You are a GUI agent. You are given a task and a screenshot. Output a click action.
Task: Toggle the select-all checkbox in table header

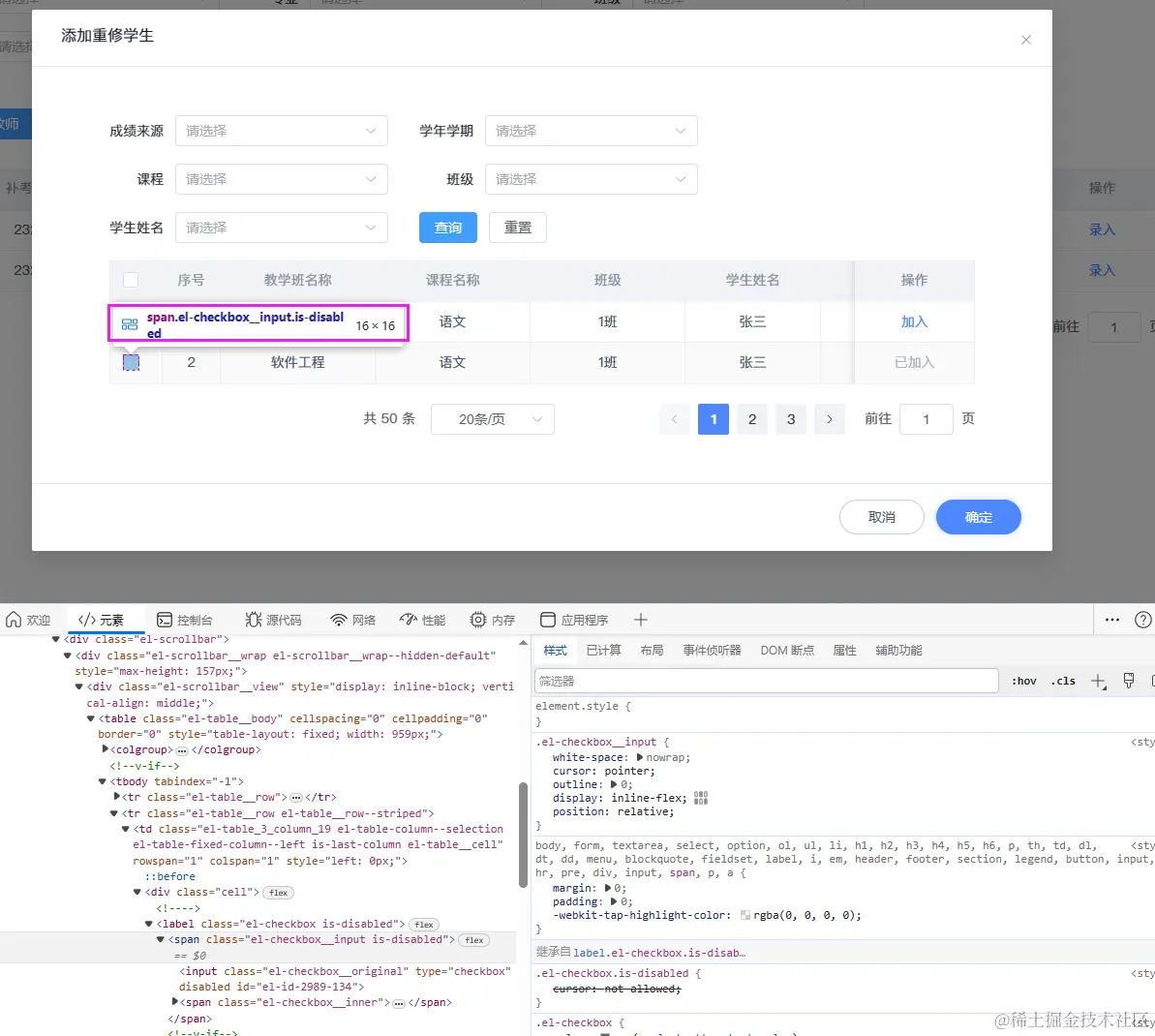point(131,280)
